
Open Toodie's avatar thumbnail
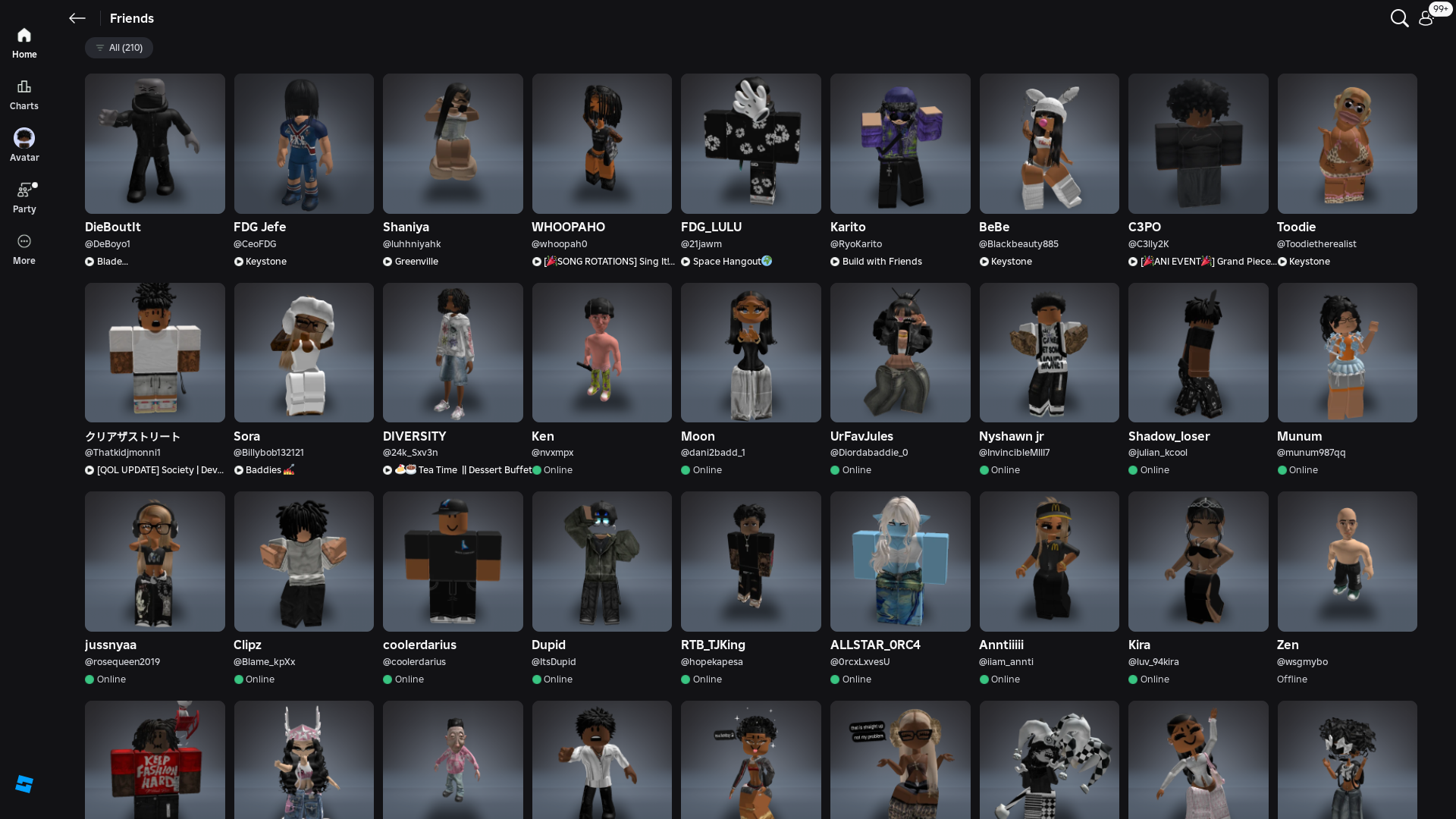point(1347,143)
